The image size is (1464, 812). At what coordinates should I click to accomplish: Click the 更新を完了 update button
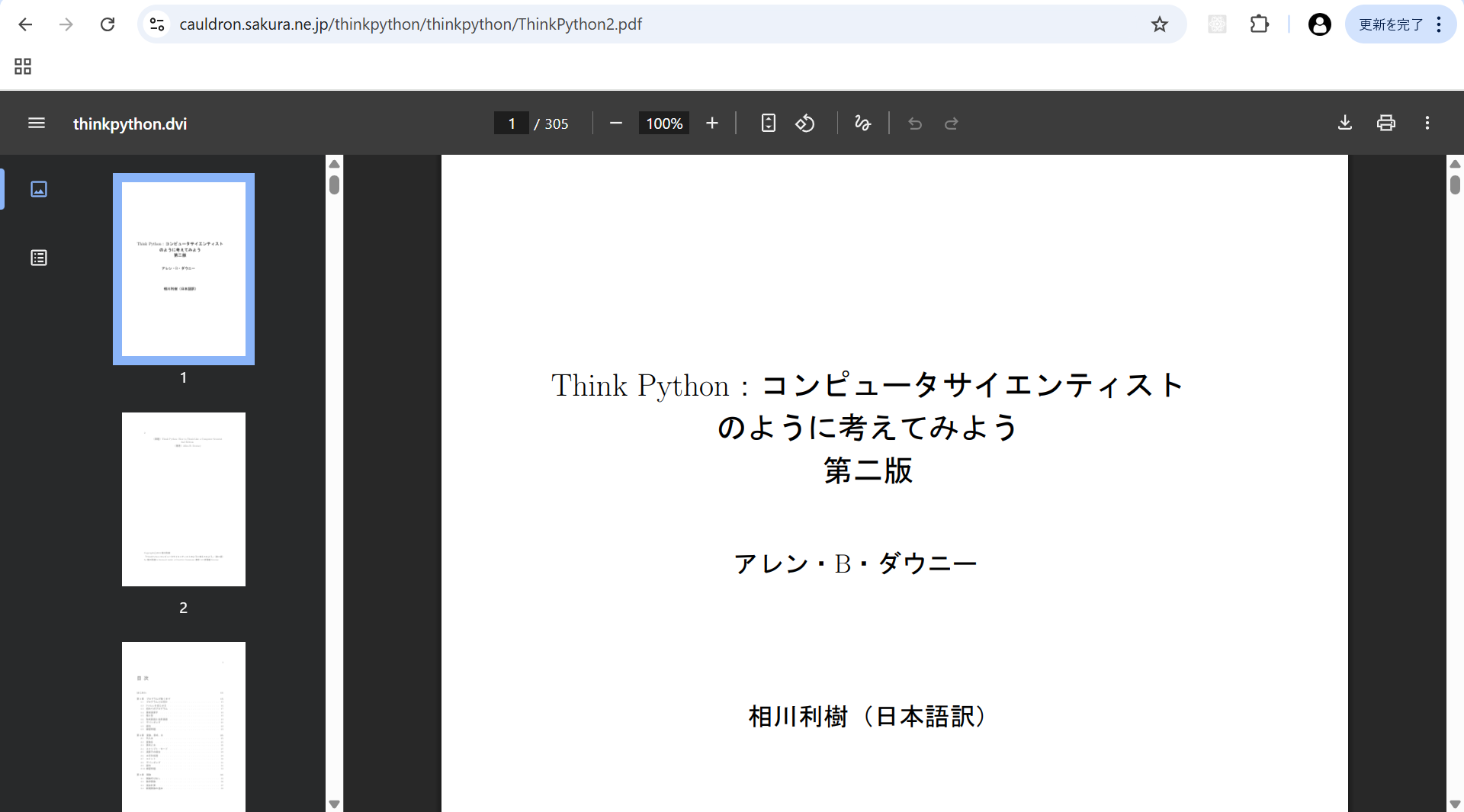click(1391, 24)
